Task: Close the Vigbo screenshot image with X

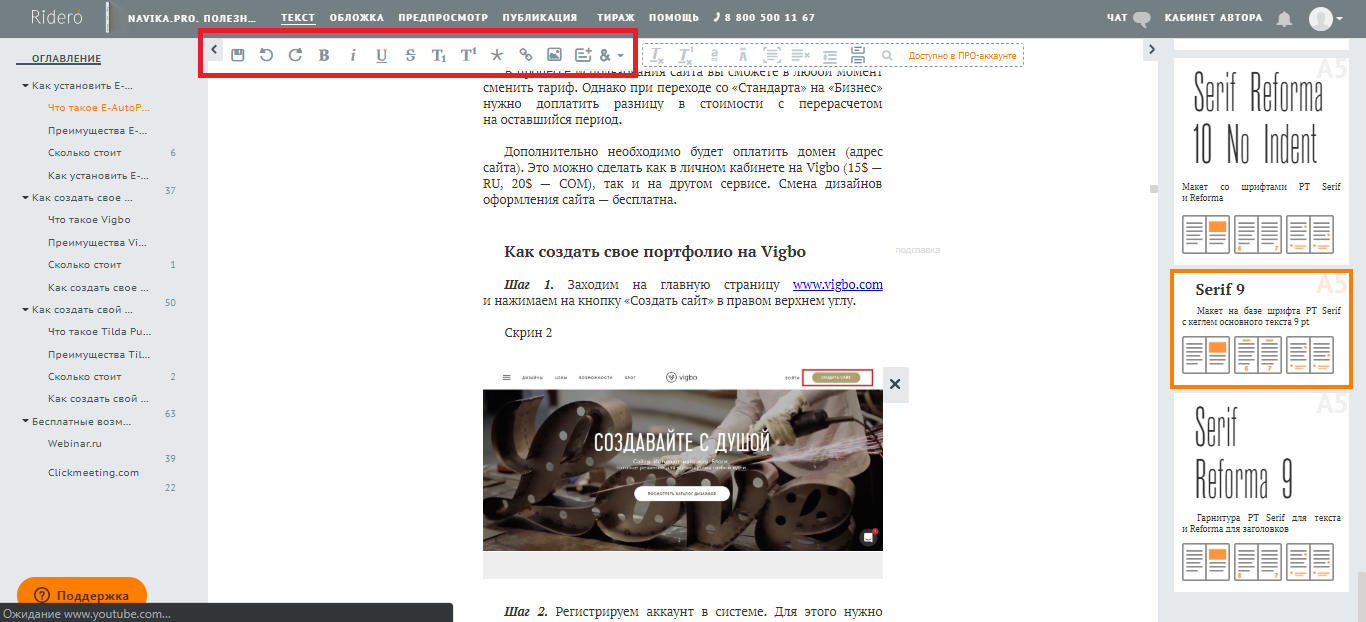Action: pyautogui.click(x=895, y=384)
